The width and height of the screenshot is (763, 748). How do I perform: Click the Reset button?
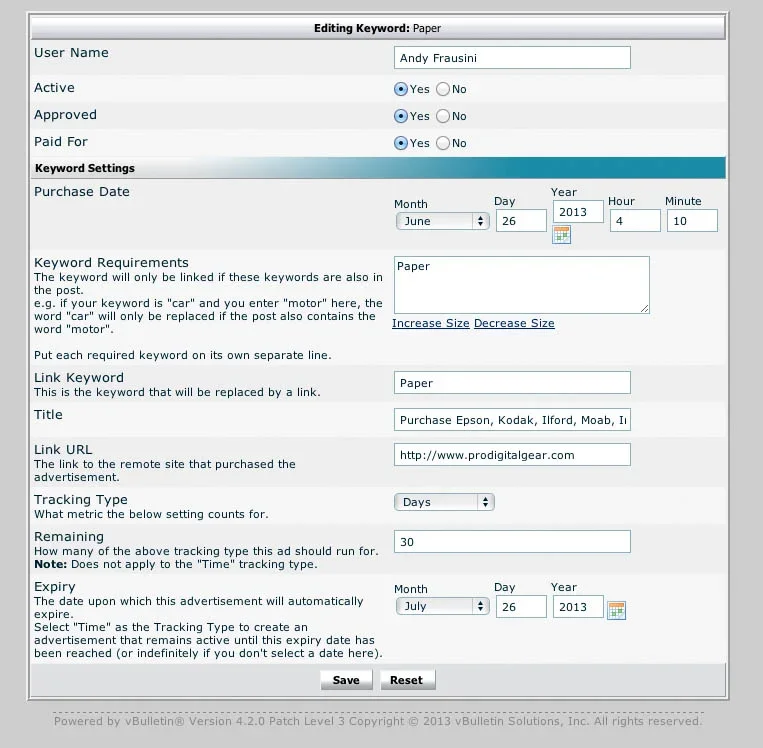coord(407,680)
